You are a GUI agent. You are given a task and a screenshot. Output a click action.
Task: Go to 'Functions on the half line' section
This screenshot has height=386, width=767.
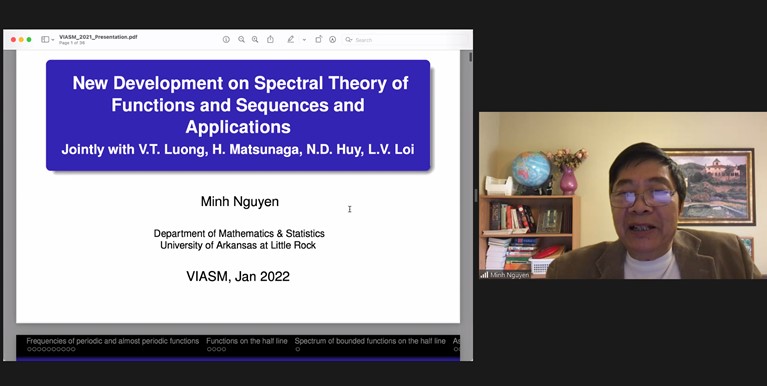[247, 341]
